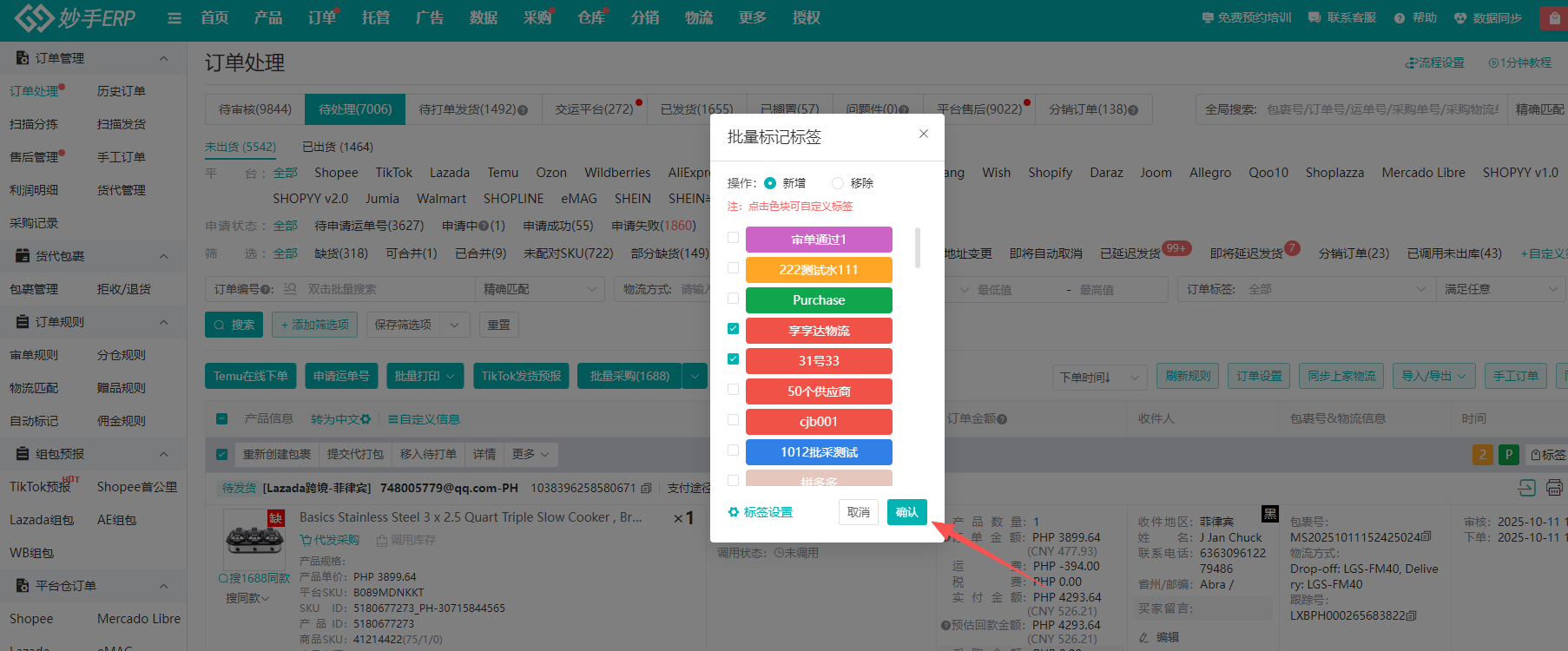
Task: Click the process settings flow icon
Action: pos(1412,63)
